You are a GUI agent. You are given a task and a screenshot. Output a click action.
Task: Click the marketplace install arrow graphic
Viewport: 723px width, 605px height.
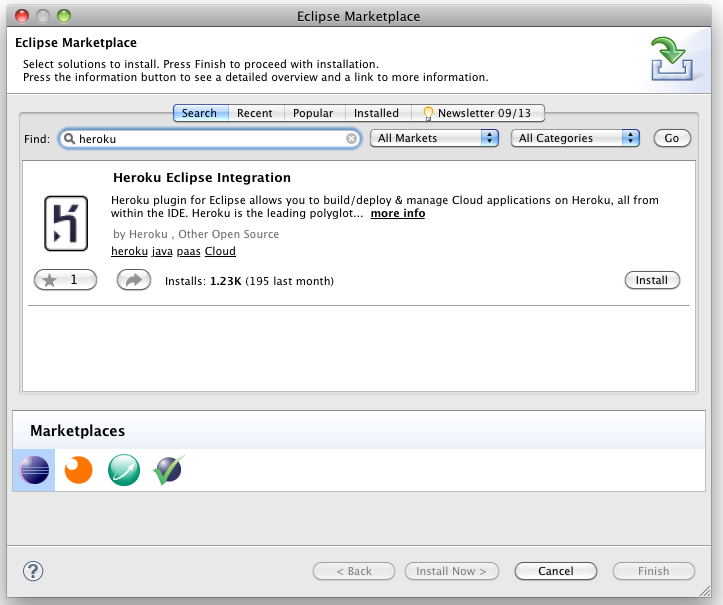pos(671,59)
